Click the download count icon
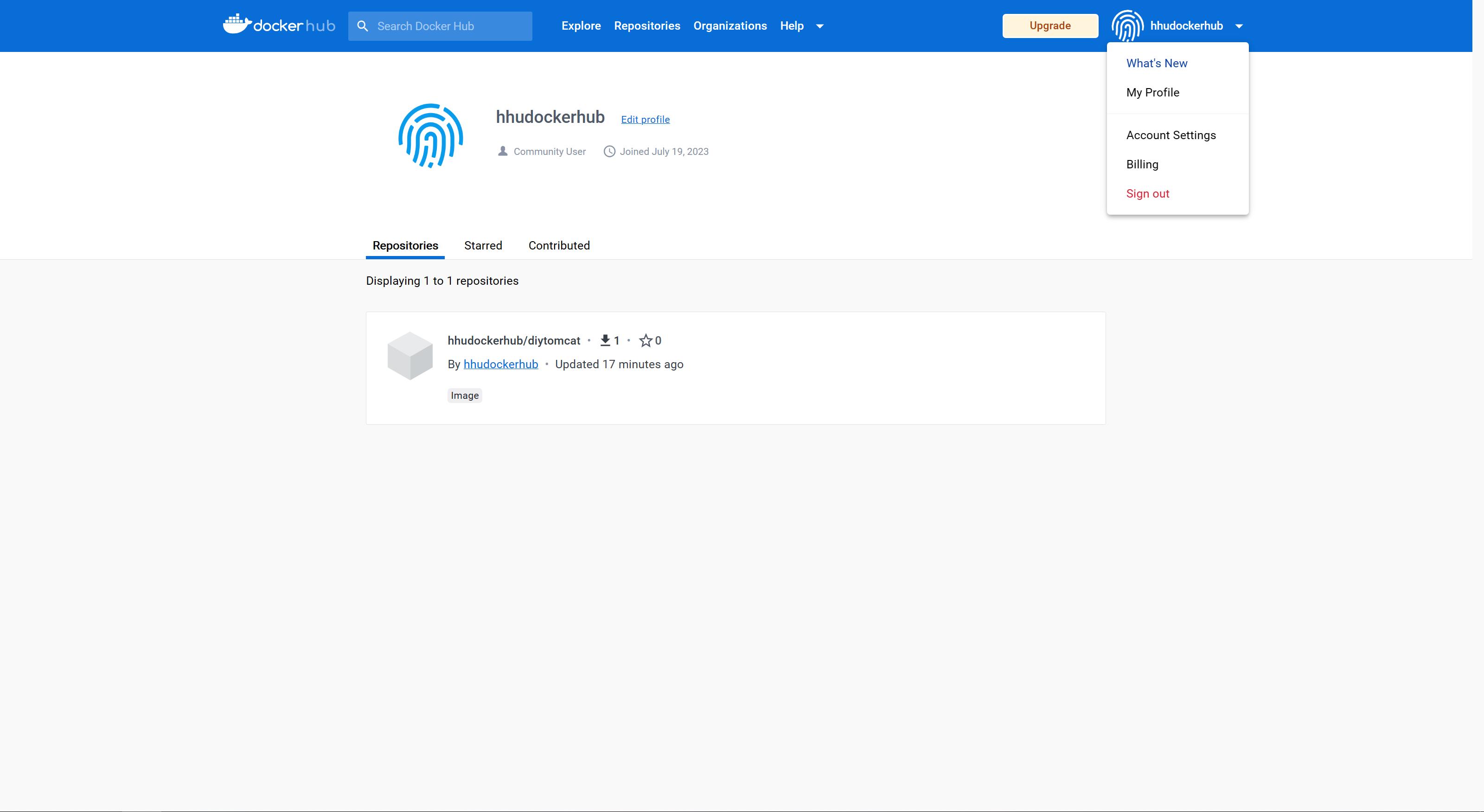Screen dimensions: 1484x812 (x=605, y=341)
